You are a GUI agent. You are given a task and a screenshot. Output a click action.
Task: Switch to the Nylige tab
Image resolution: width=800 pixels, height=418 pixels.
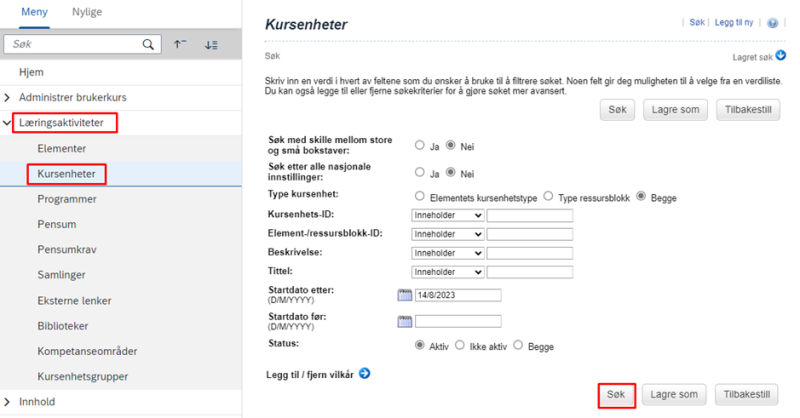[87, 12]
